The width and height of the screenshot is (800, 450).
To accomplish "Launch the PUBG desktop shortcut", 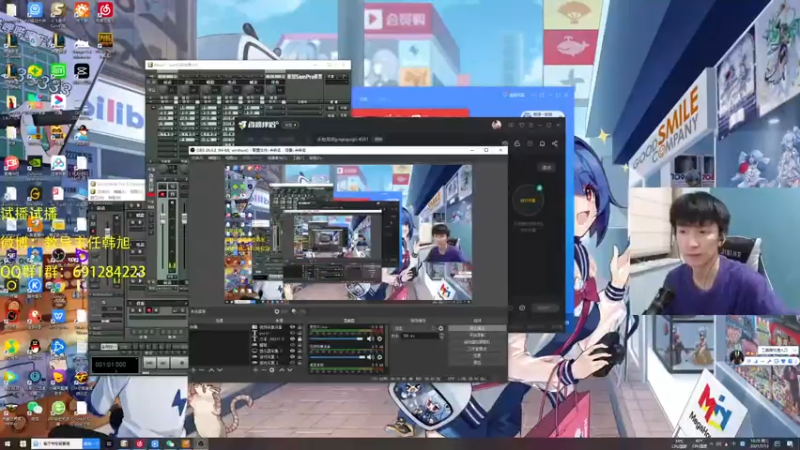I will (105, 40).
